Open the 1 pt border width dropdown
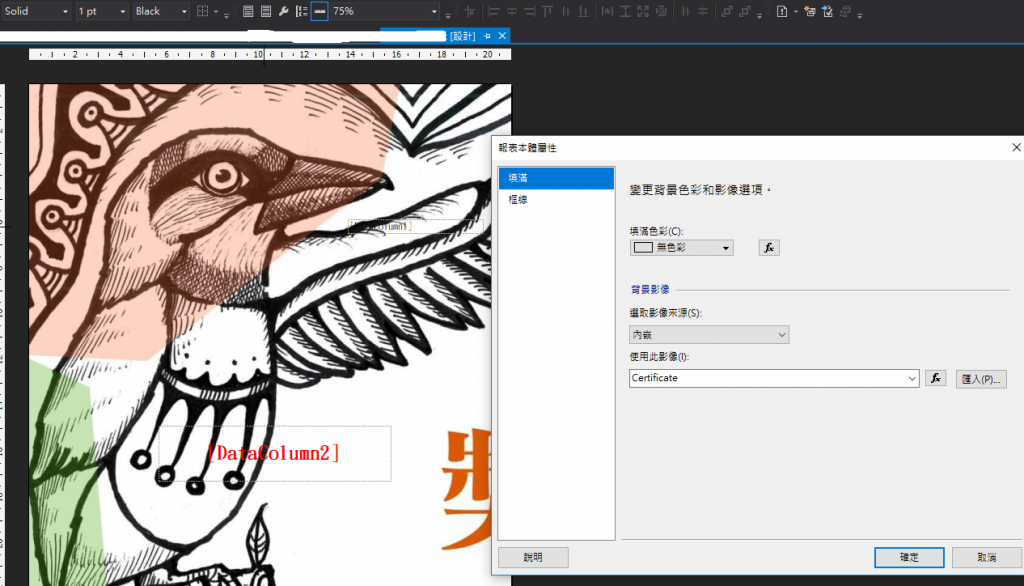This screenshot has width=1024, height=586. [x=102, y=11]
